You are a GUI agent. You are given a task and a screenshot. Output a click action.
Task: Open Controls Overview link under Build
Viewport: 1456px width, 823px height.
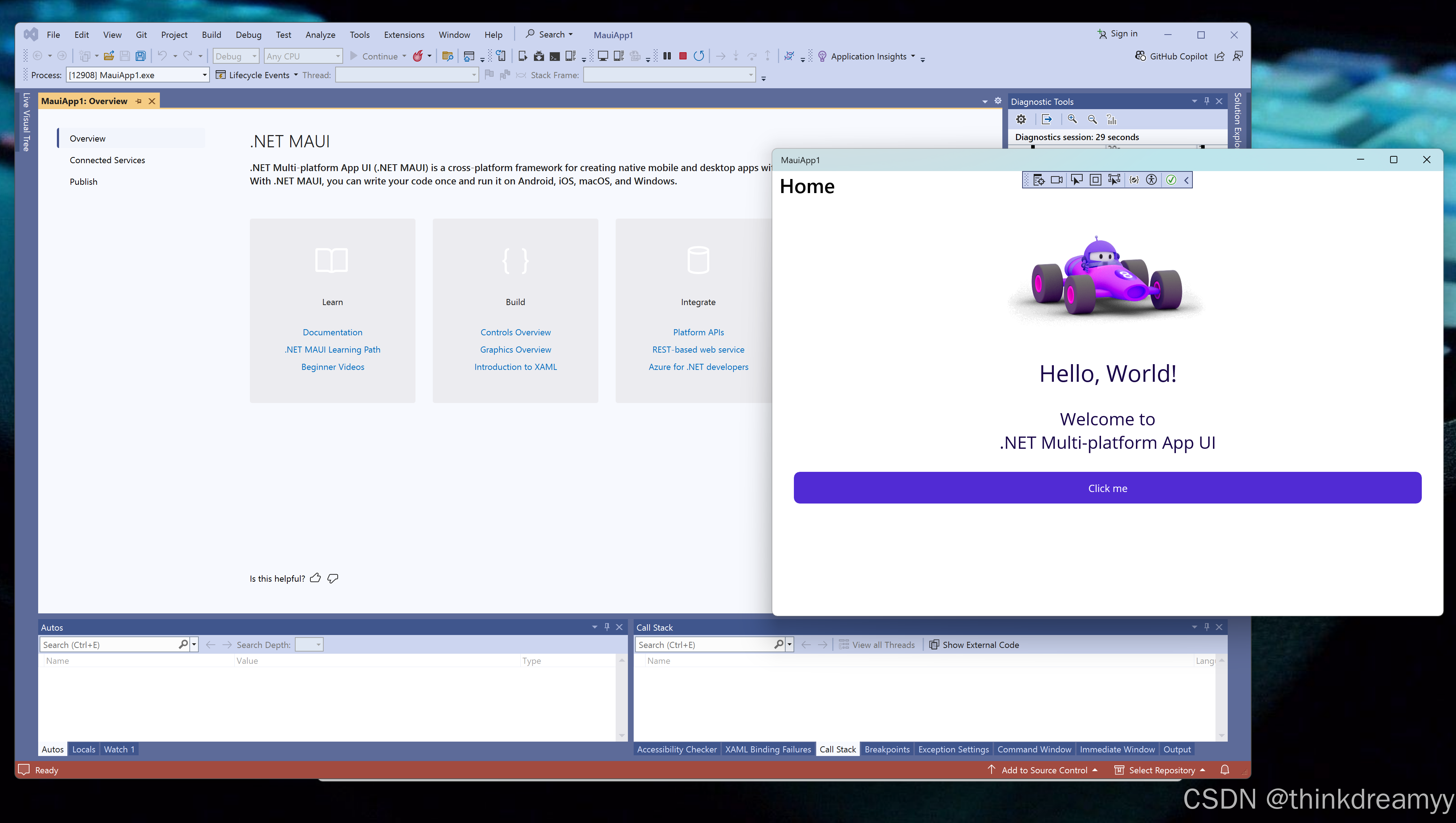pos(516,332)
